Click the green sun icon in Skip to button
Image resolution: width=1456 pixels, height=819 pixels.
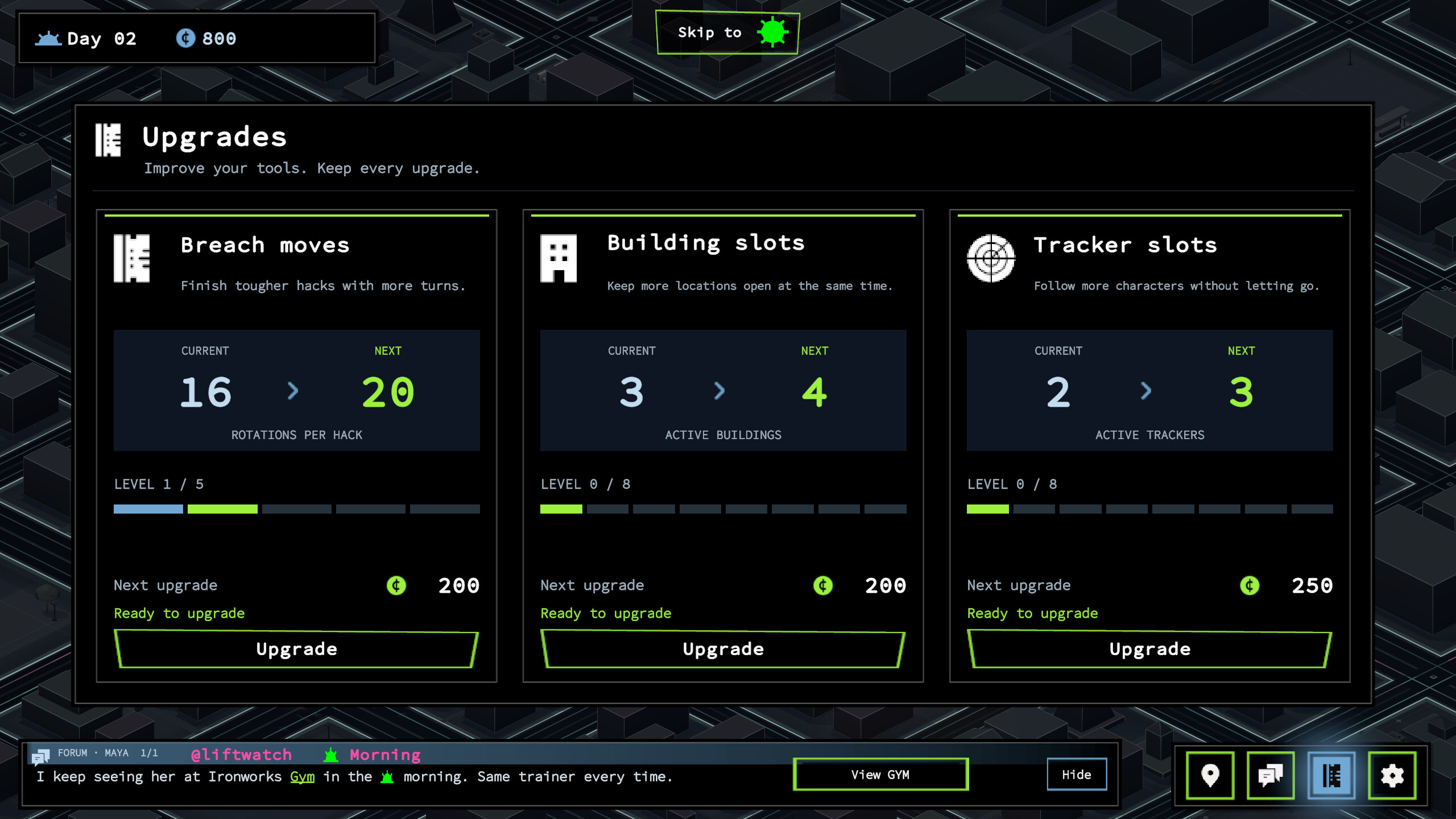click(x=773, y=32)
